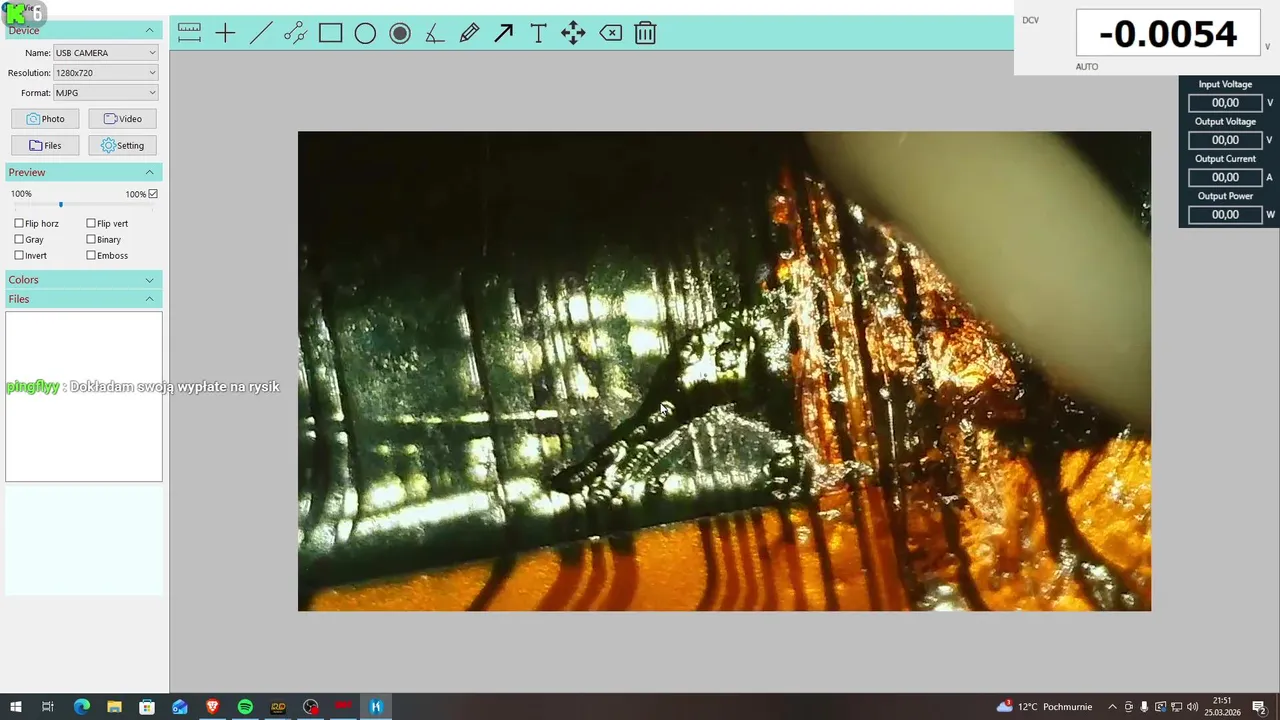
Task: Open the Resolution 1280x720 dropdown
Action: [x=106, y=73]
